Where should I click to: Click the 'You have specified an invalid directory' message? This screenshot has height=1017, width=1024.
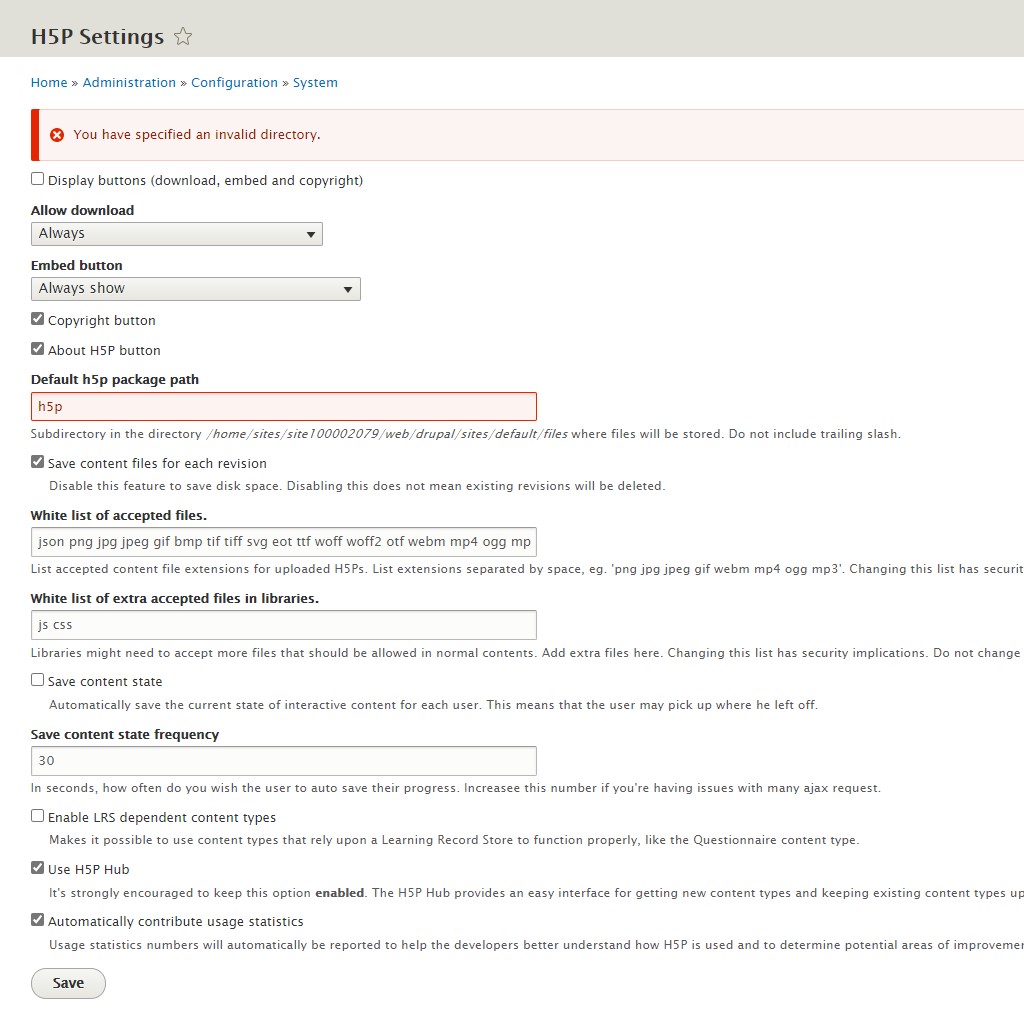point(197,135)
